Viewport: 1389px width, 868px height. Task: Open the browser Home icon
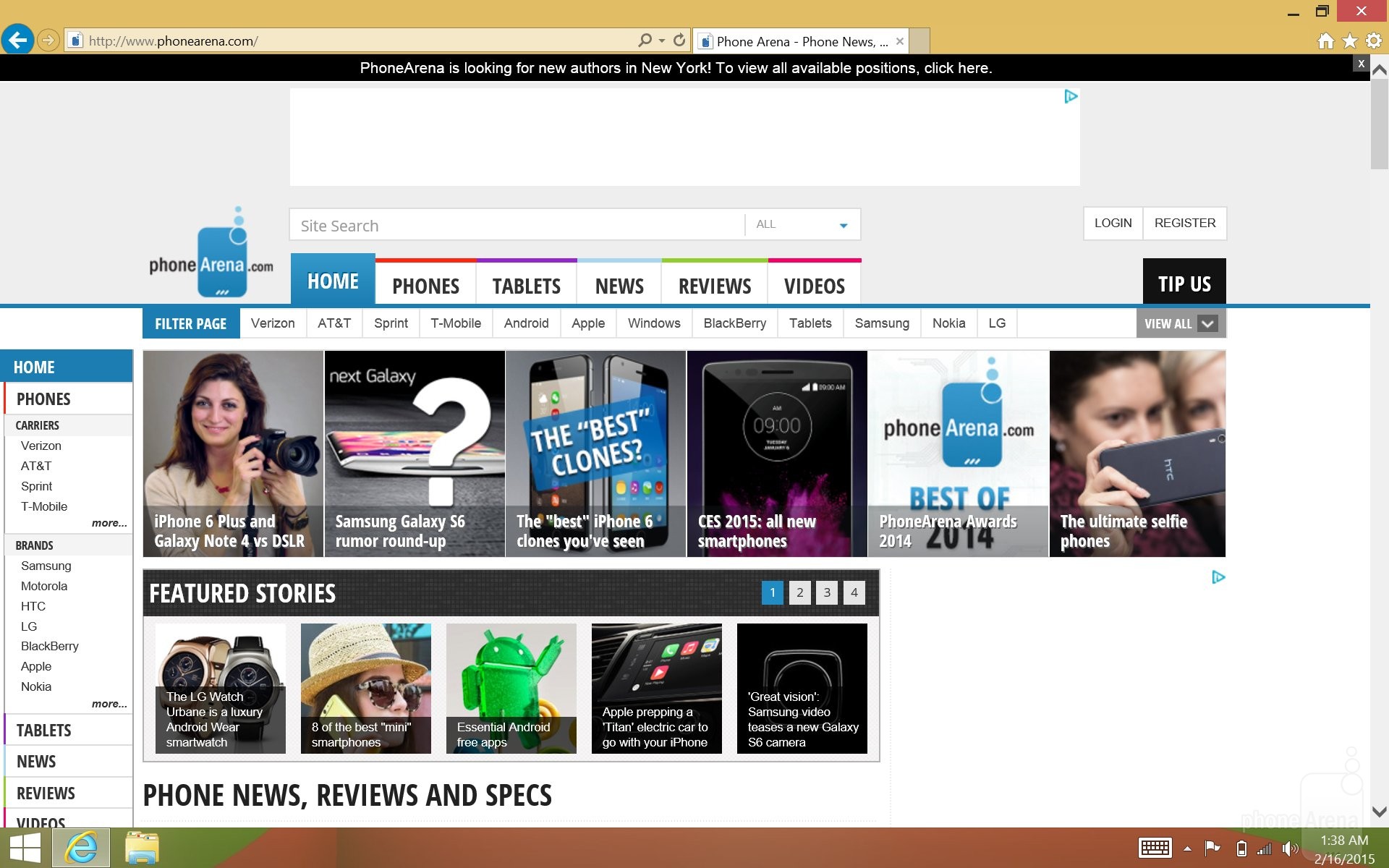1325,41
